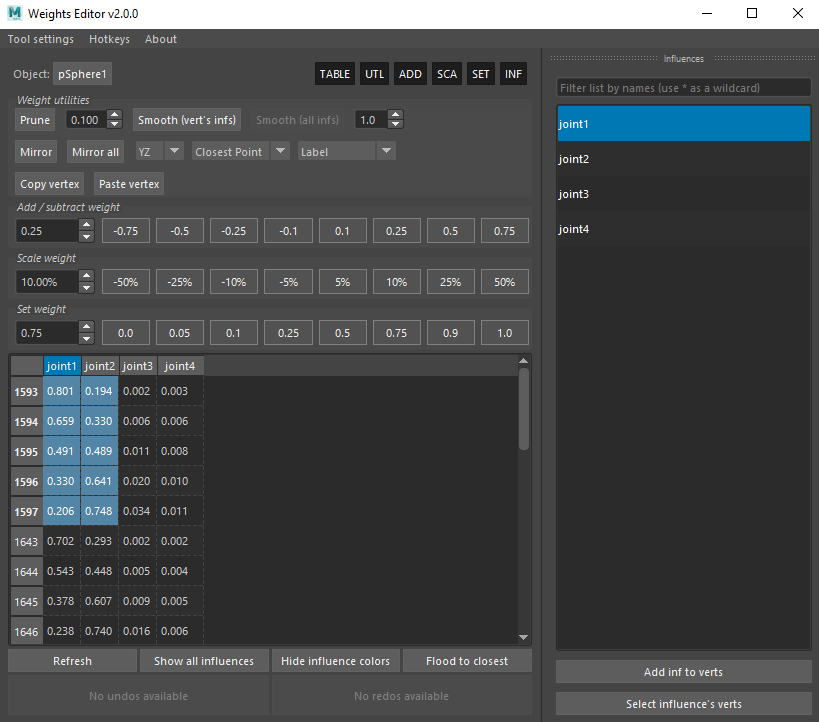Screen dimensions: 819x722
Task: Open the Closest Point dropdown
Action: pyautogui.click(x=240, y=152)
